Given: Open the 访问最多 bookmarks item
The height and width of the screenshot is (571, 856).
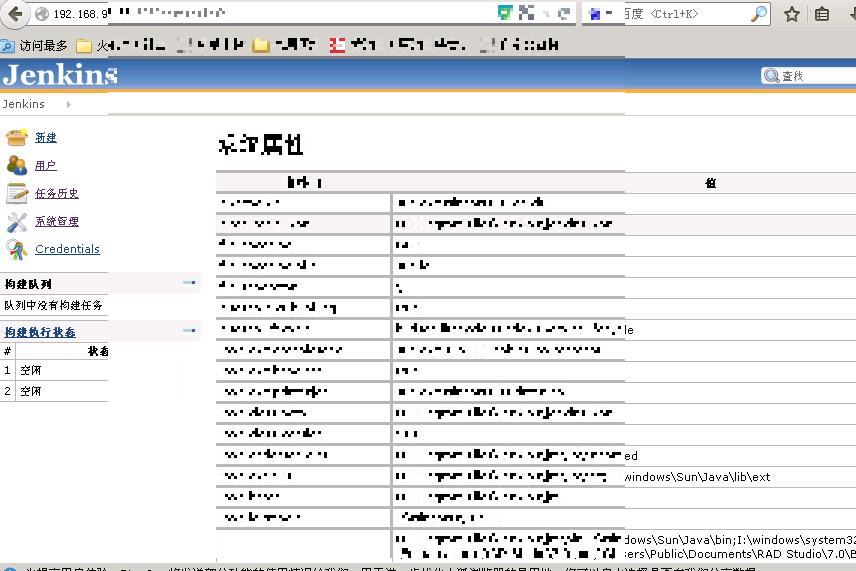Looking at the screenshot, I should point(35,45).
